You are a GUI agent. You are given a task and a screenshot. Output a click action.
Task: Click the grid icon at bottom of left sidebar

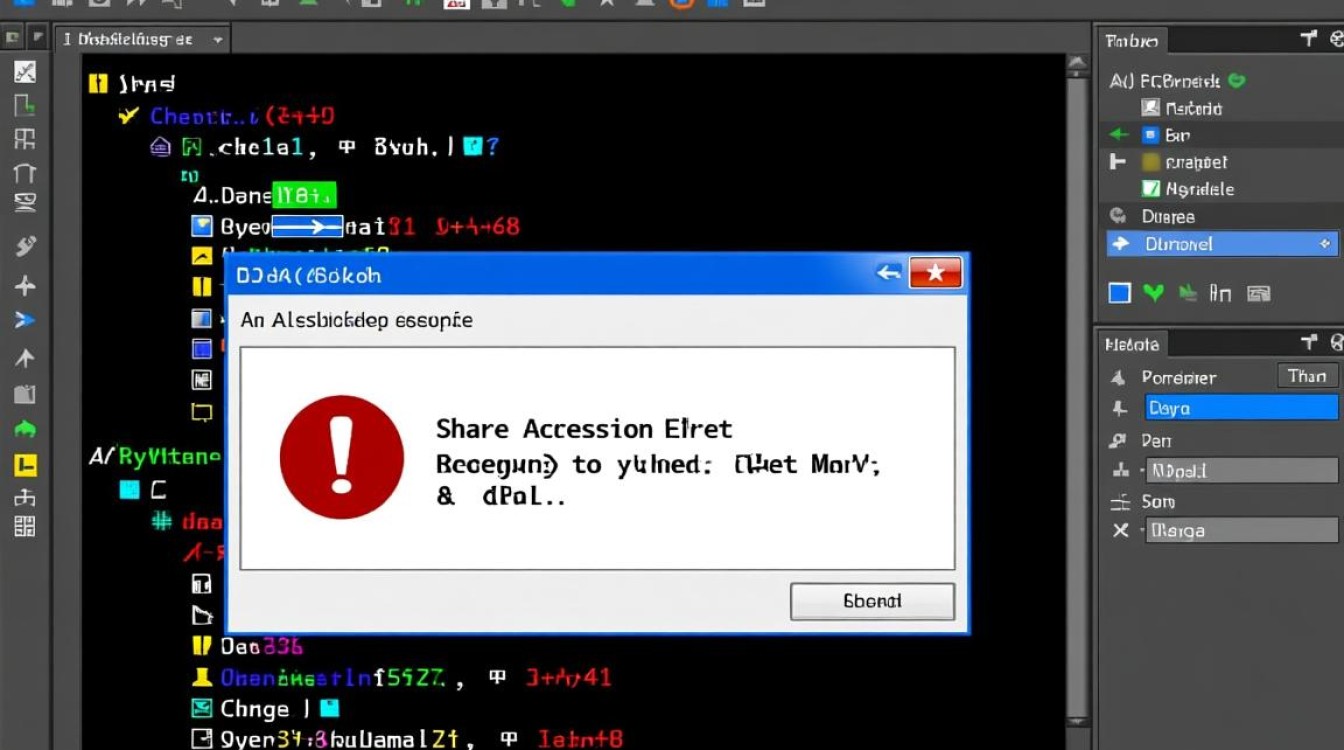(x=25, y=527)
